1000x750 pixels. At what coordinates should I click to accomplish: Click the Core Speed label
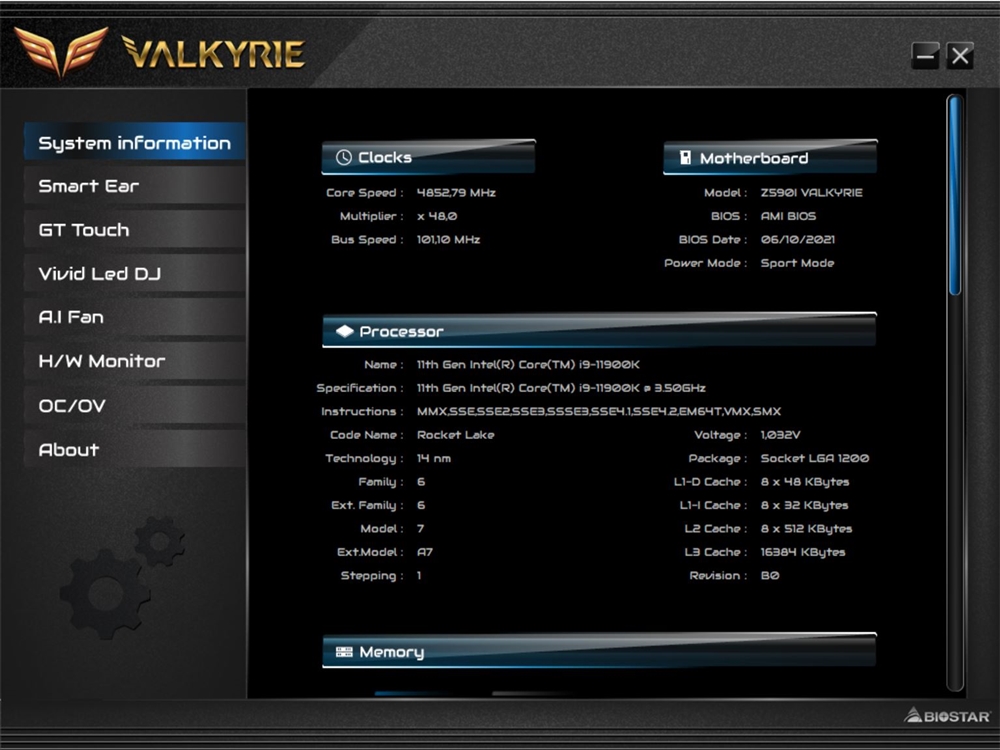(365, 193)
